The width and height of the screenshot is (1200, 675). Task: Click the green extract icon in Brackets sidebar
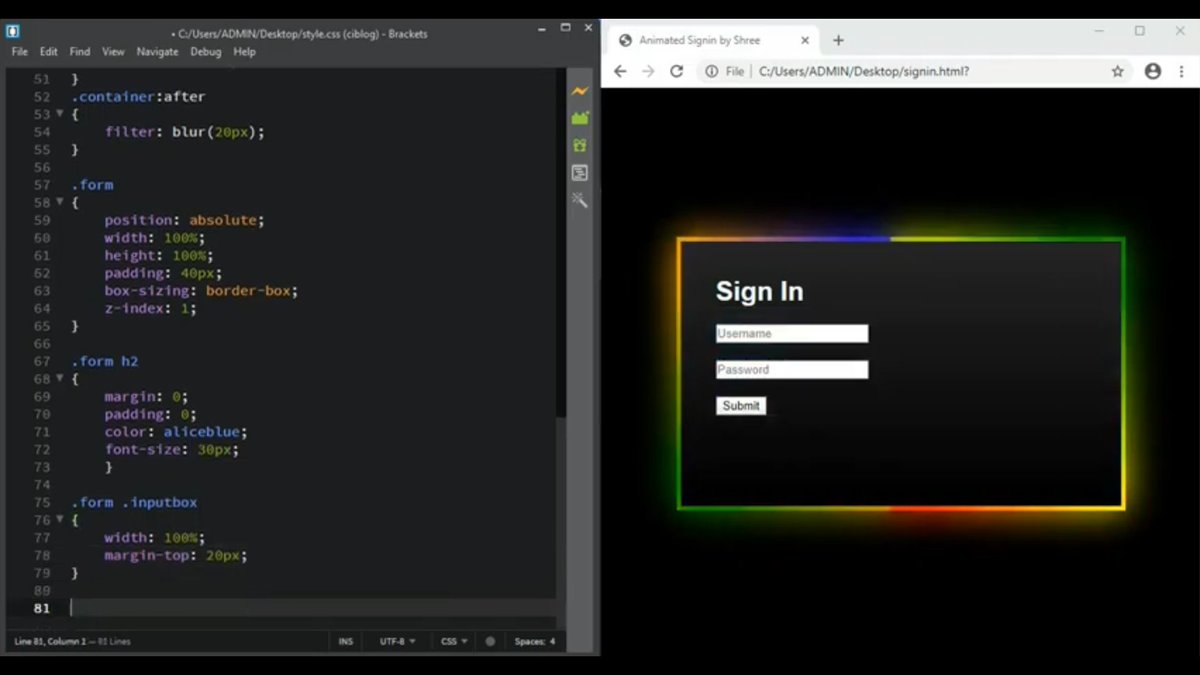[580, 117]
